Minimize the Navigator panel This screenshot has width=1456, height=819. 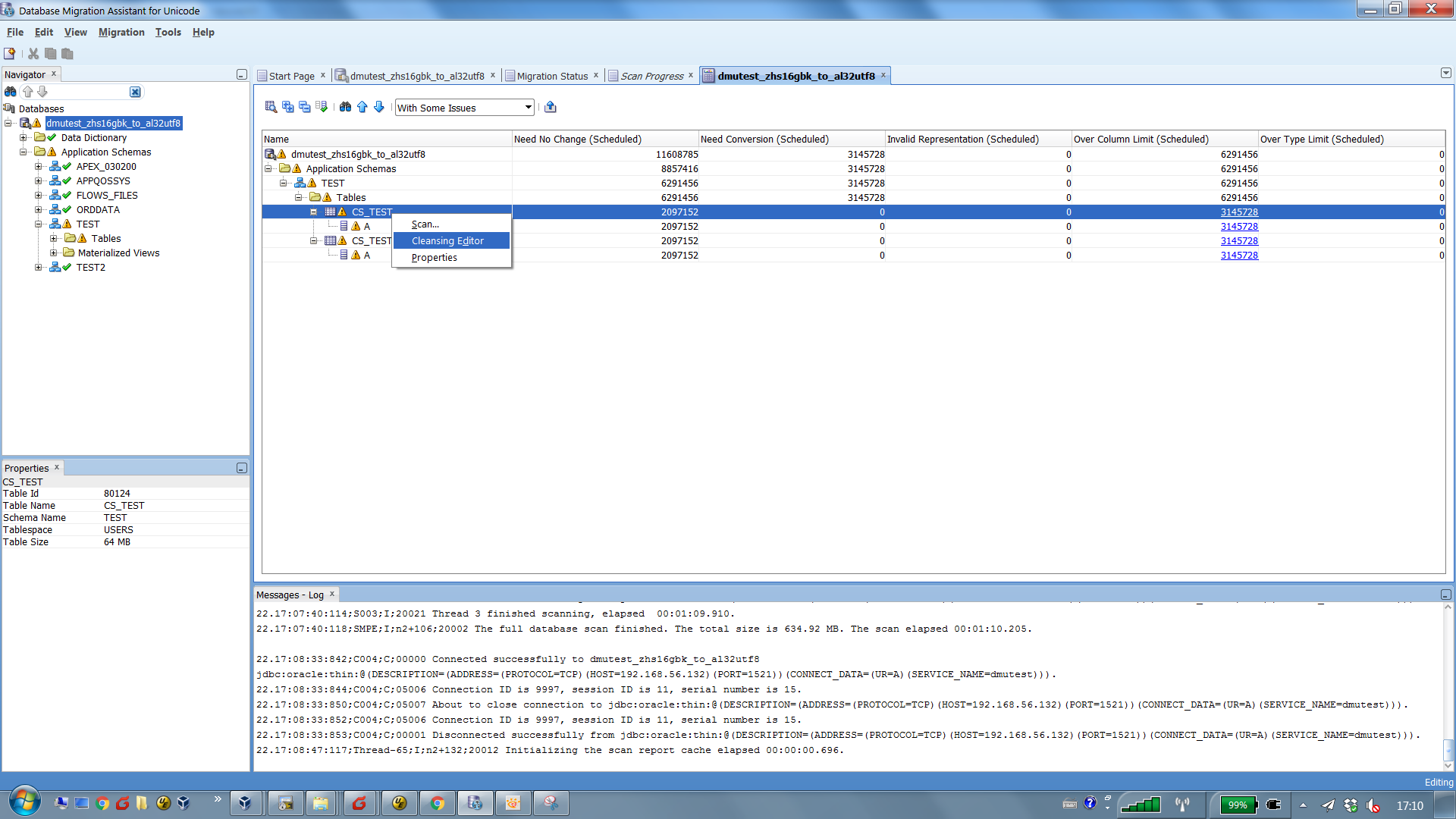(242, 74)
